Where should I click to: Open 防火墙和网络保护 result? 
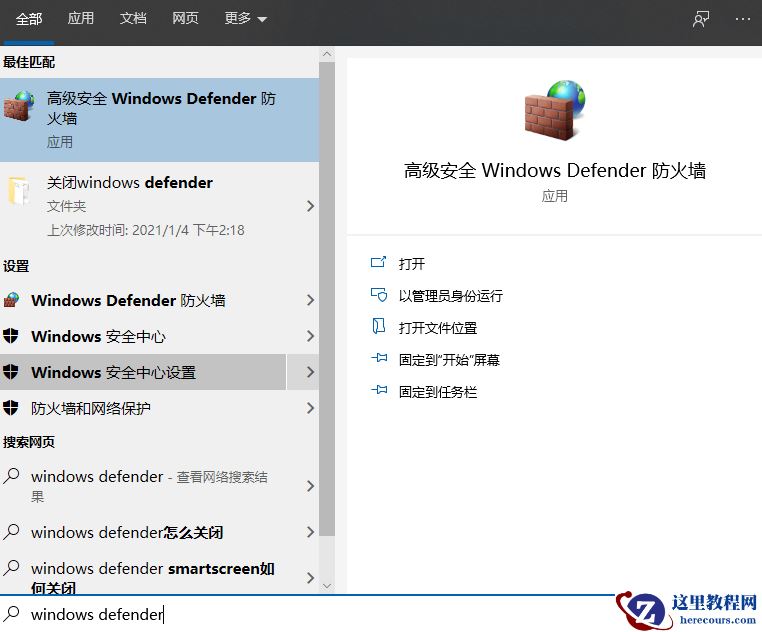tap(159, 408)
